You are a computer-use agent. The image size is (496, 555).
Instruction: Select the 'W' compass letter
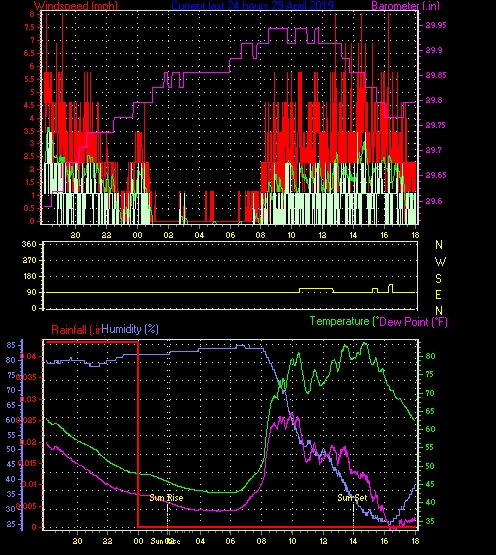click(x=440, y=262)
